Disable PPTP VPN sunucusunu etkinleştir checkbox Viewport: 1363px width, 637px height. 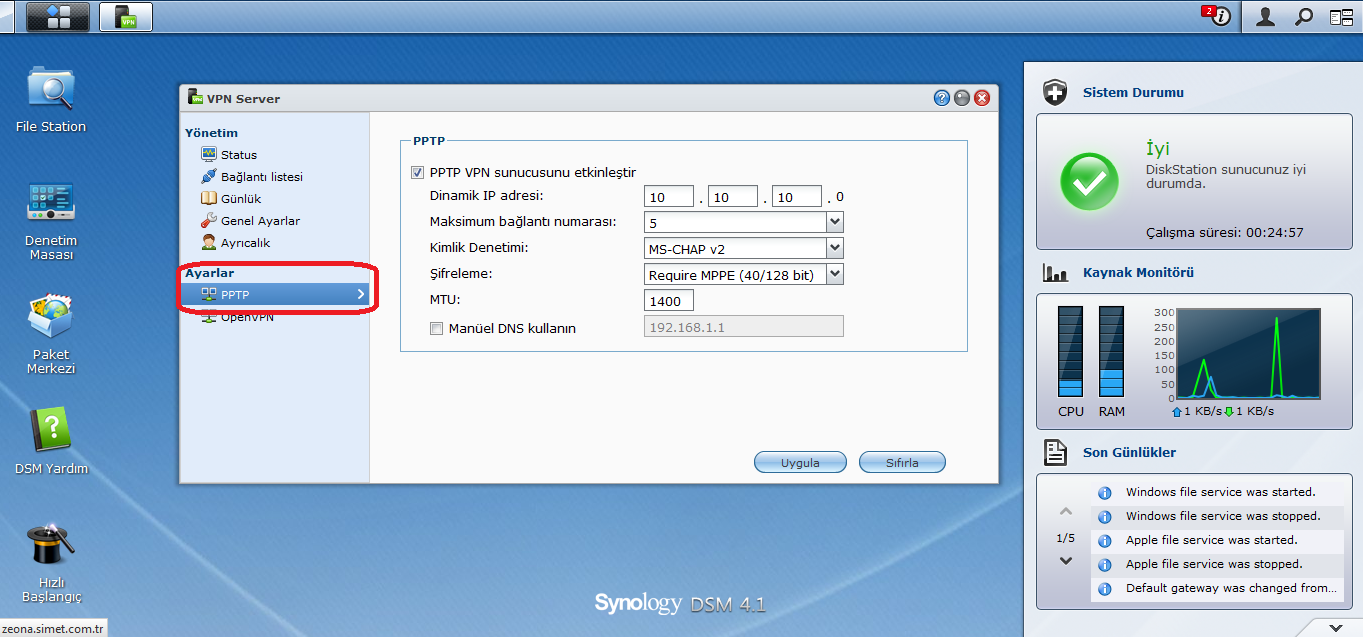[417, 172]
